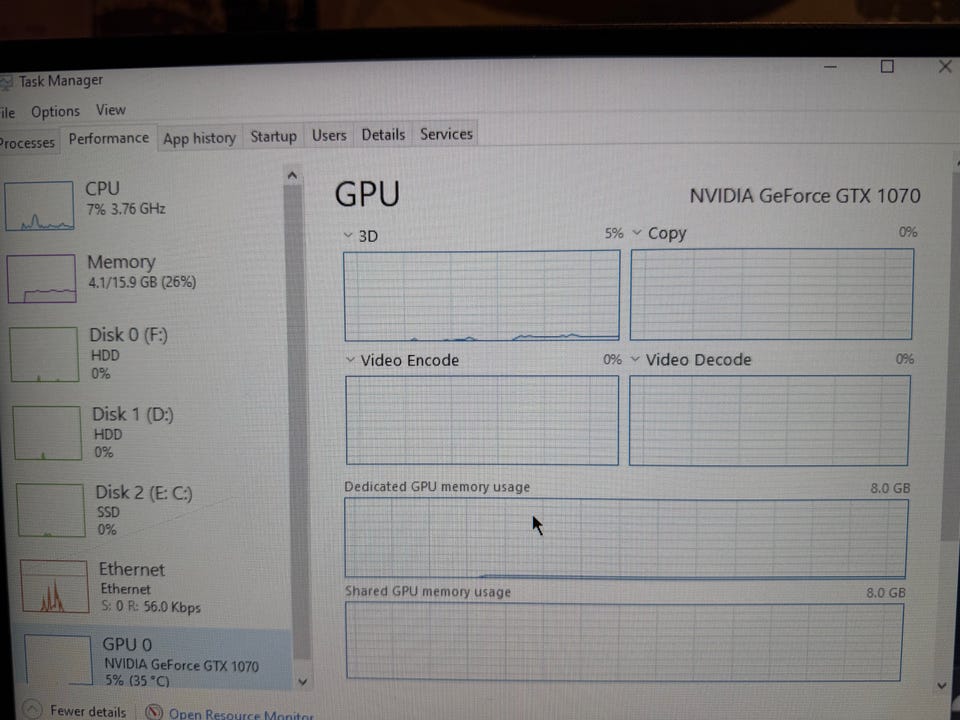This screenshot has height=720, width=960.
Task: Click the 4.1/15.9 GB (26%) memory text
Action: [142, 282]
